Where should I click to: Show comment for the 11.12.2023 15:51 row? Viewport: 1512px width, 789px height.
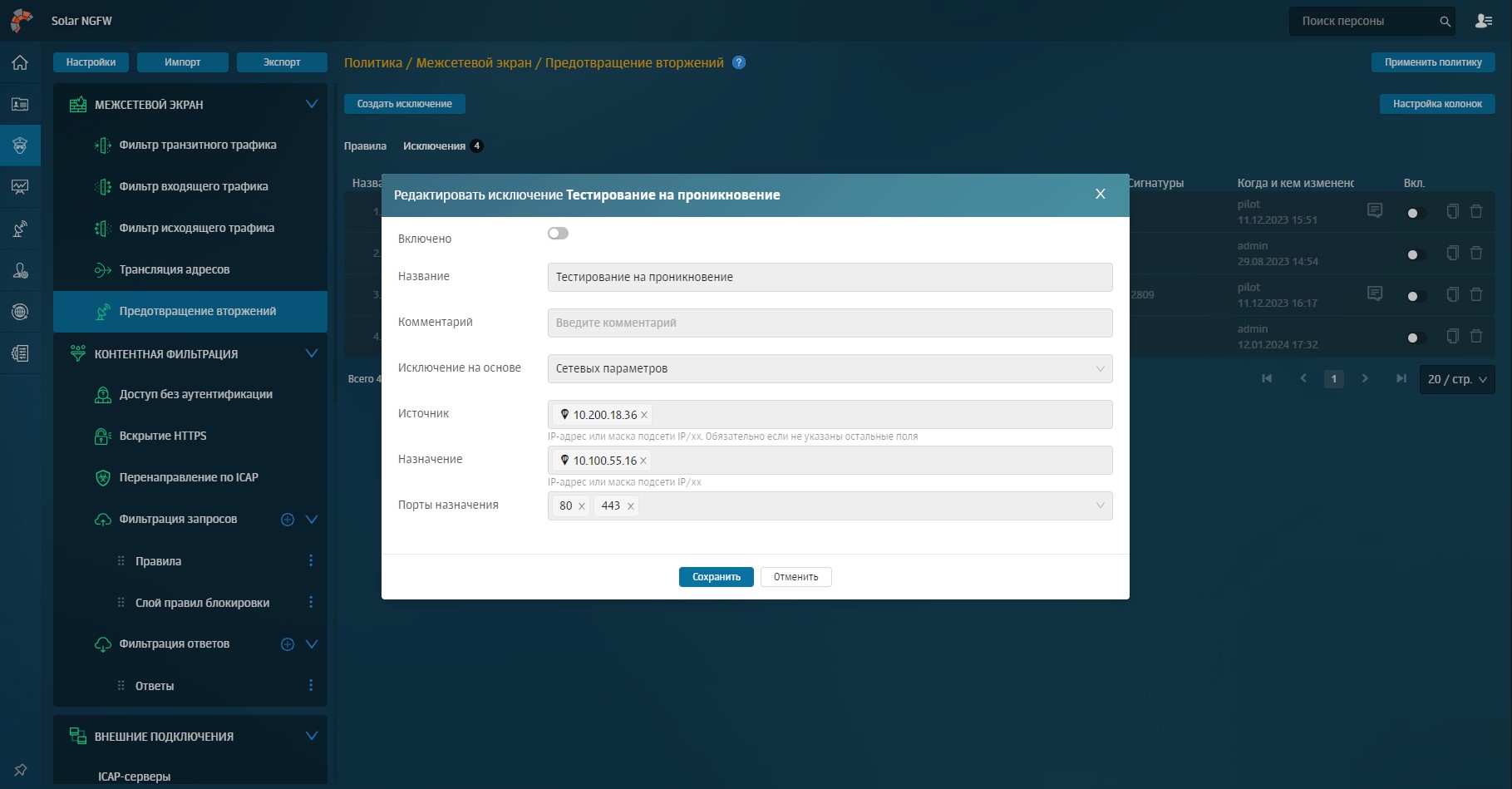(x=1375, y=210)
